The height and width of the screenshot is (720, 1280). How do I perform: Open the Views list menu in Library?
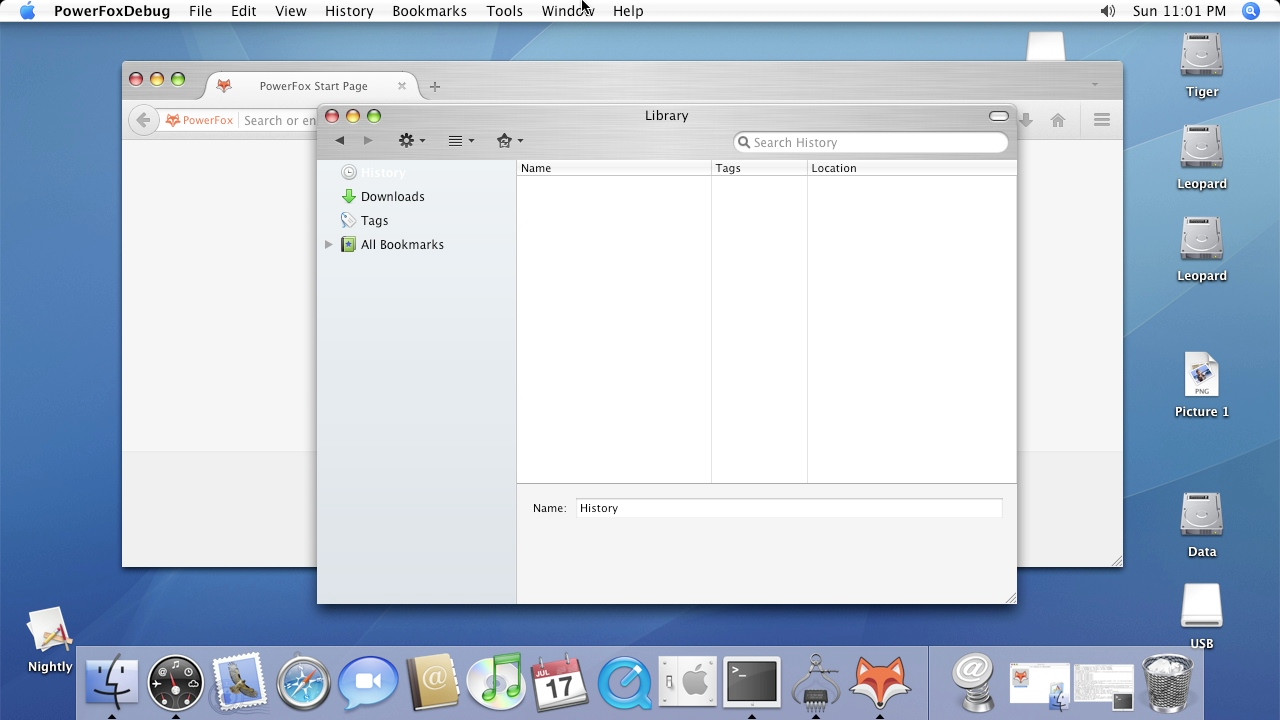(x=461, y=141)
